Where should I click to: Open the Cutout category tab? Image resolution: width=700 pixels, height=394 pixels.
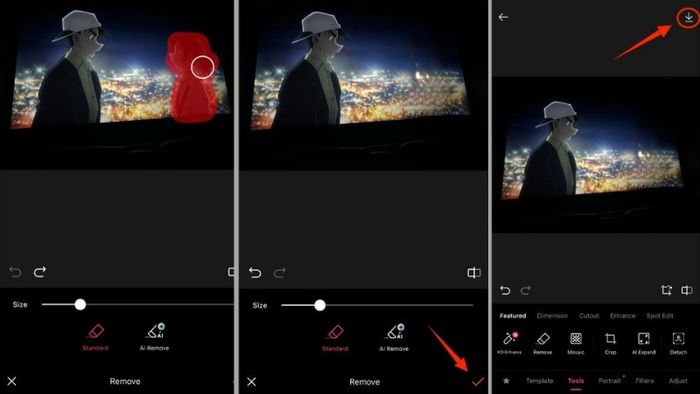coord(589,315)
